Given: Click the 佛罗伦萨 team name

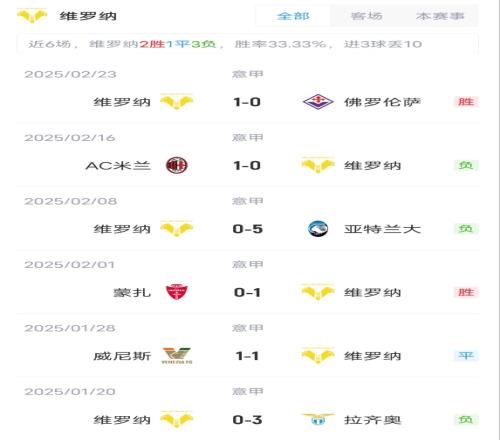Looking at the screenshot, I should point(382,102).
